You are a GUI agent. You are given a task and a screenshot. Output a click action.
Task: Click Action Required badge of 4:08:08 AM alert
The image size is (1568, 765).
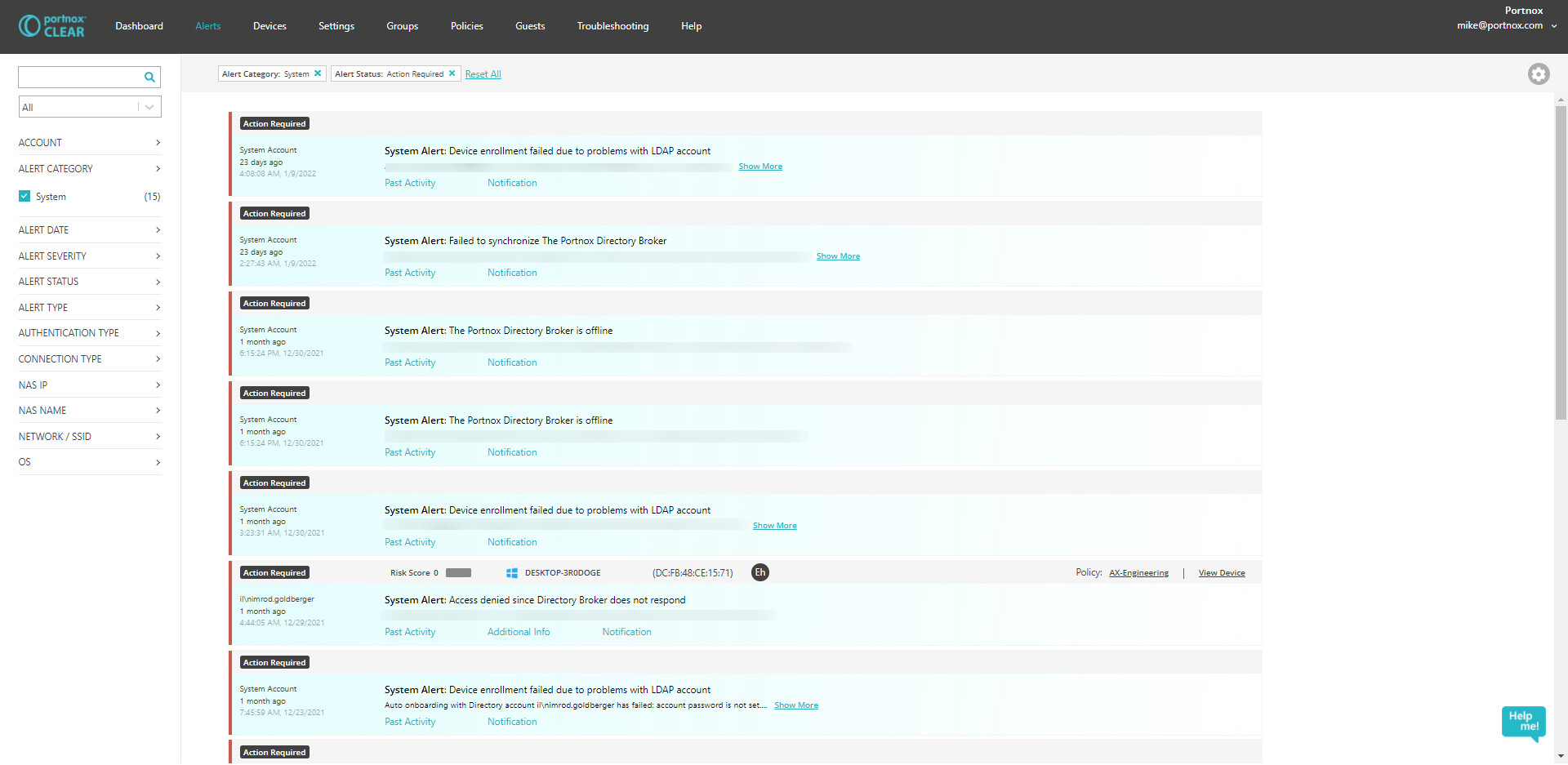point(274,124)
